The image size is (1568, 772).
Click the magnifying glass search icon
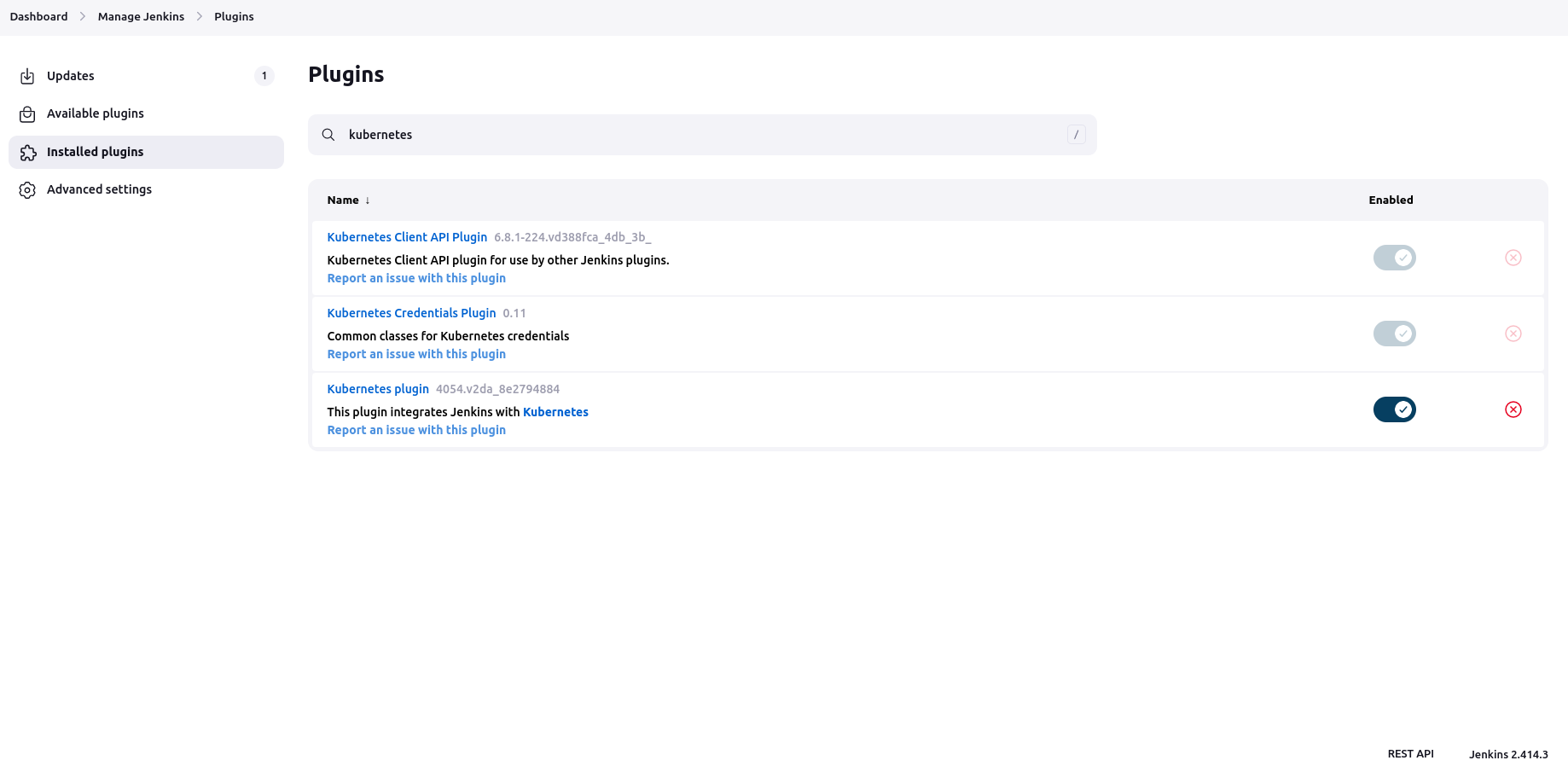(328, 135)
